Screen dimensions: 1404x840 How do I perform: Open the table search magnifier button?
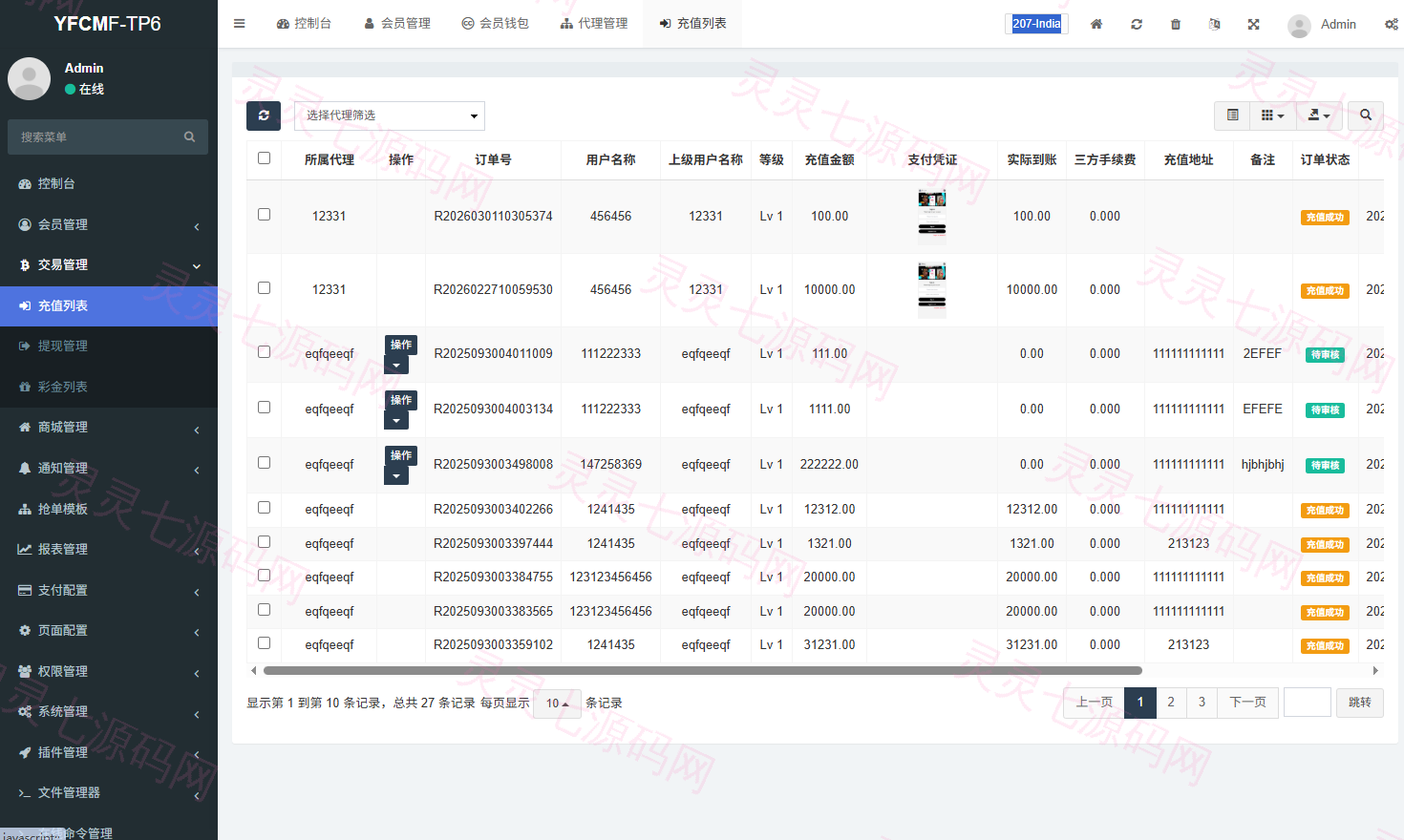[x=1366, y=115]
